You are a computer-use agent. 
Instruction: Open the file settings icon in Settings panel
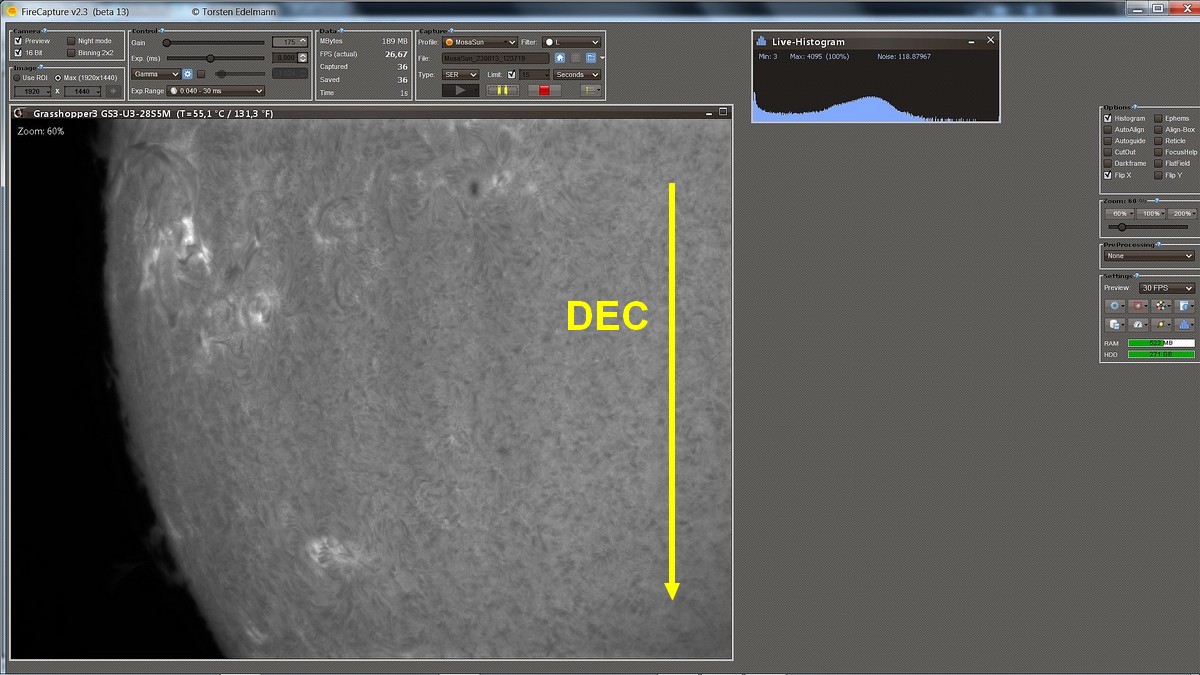coord(1184,305)
